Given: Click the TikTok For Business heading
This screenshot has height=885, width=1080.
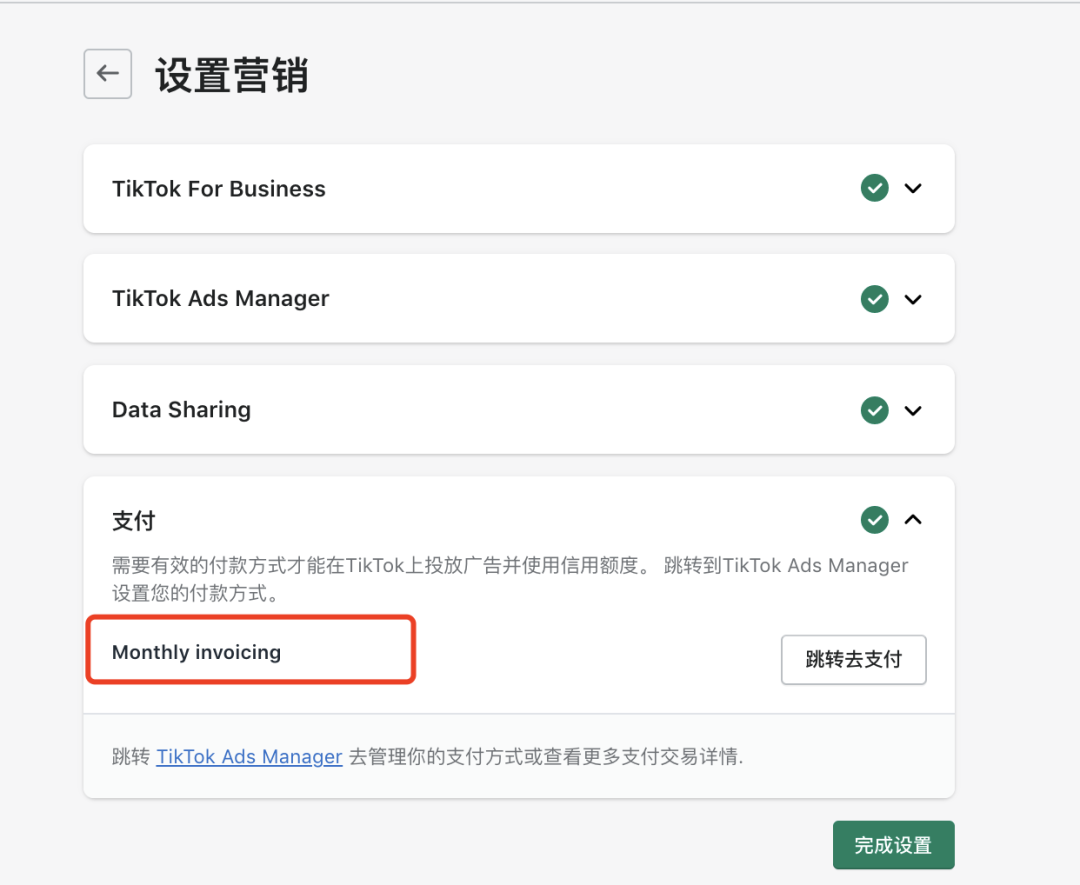Looking at the screenshot, I should [218, 189].
